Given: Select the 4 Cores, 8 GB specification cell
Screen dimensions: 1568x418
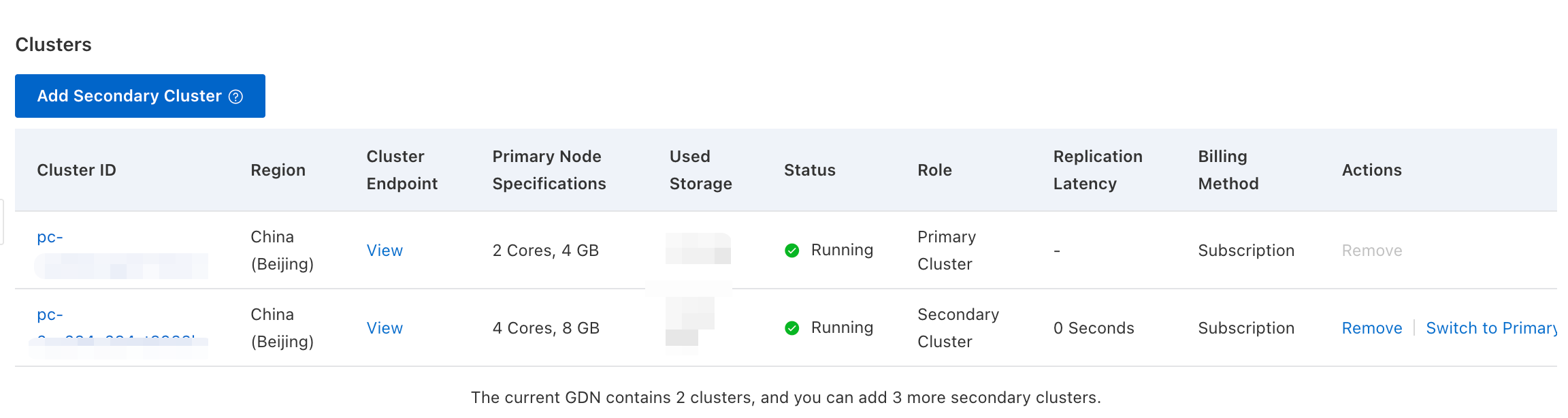Looking at the screenshot, I should pos(546,328).
